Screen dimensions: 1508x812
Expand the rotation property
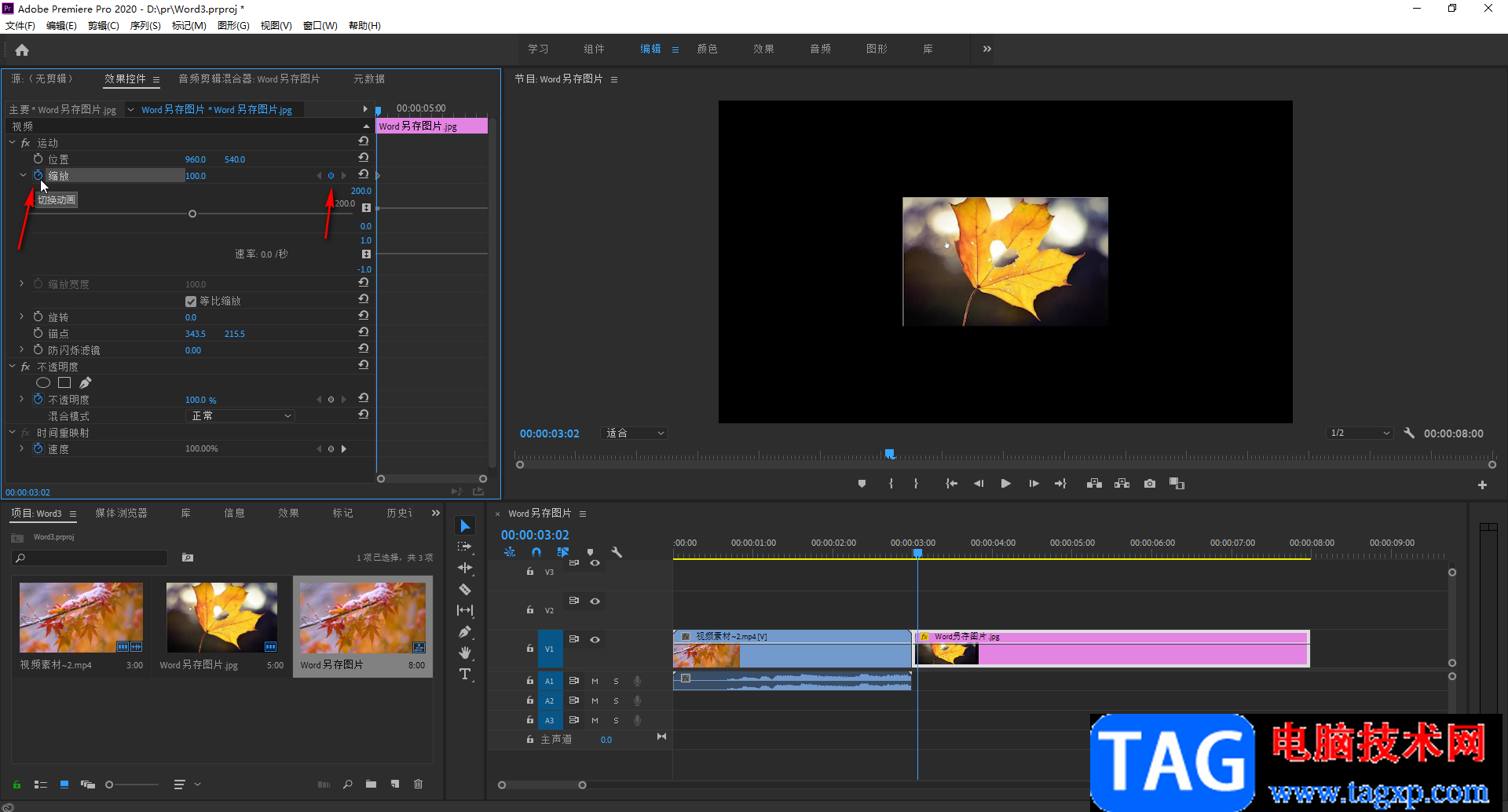click(21, 316)
